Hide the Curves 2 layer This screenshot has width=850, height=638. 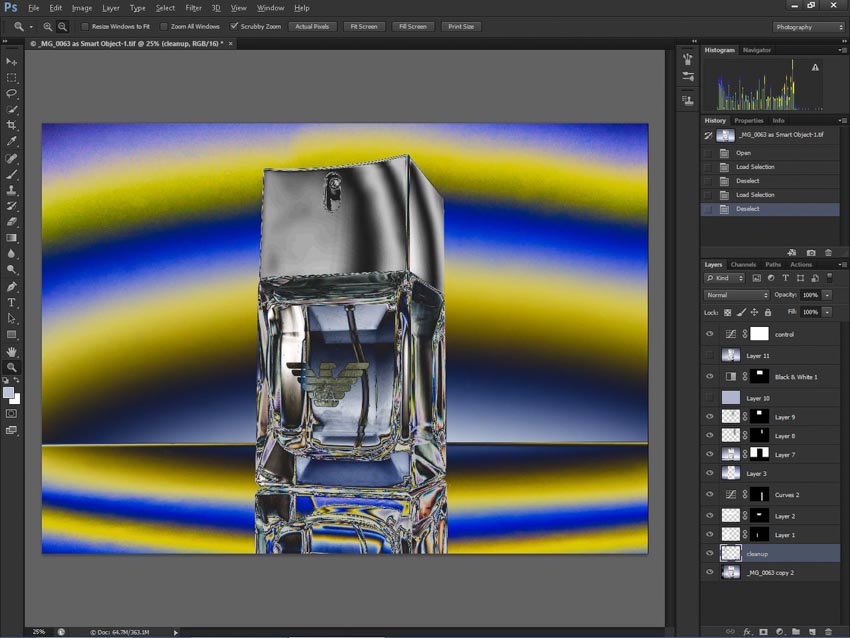tap(710, 494)
